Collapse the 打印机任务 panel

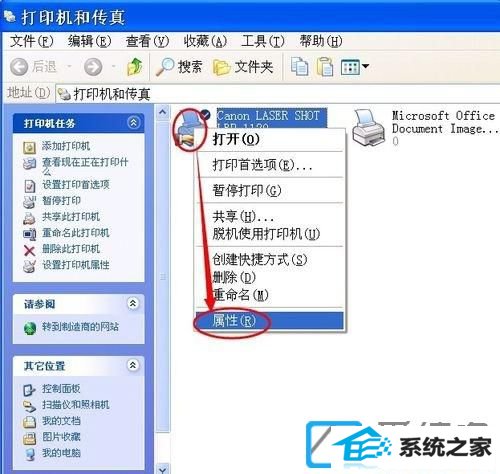coord(133,123)
